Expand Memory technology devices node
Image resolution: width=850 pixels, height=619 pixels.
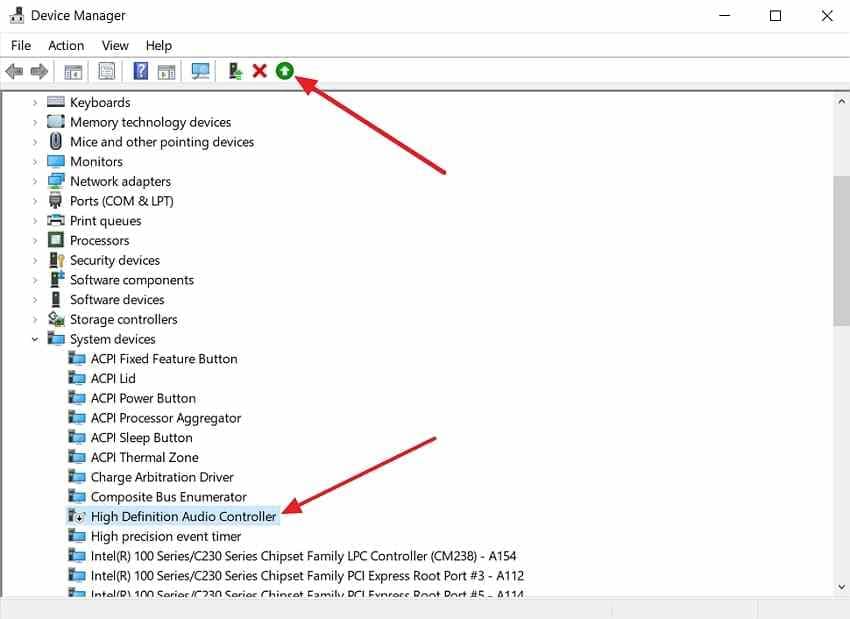[35, 122]
